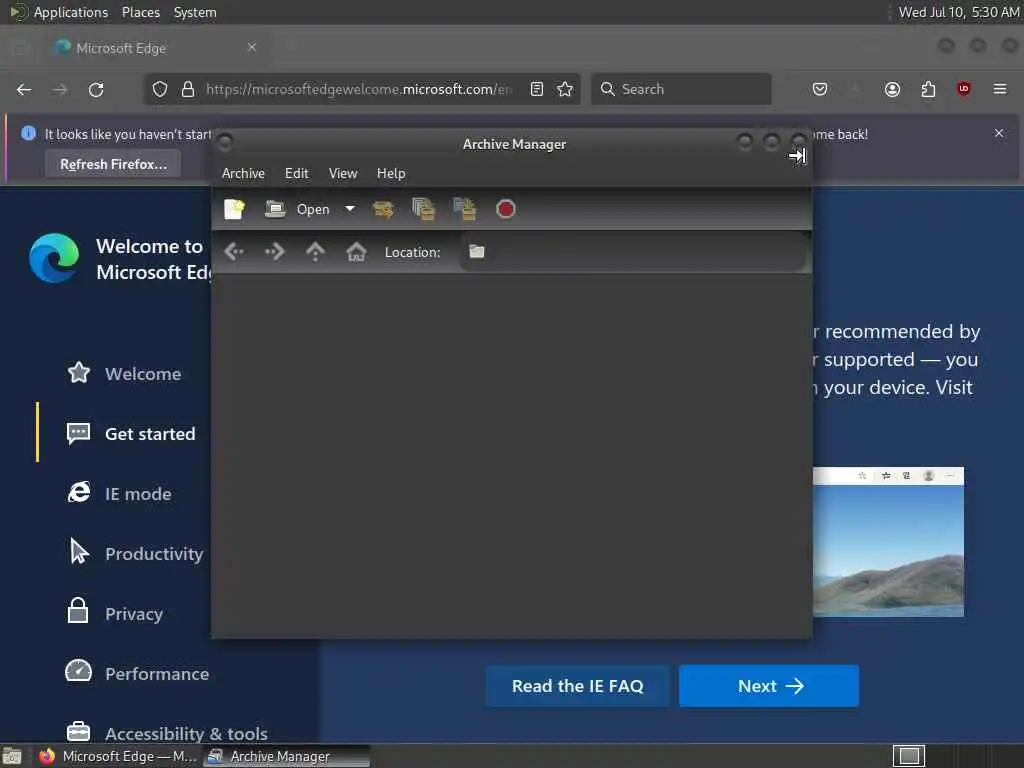Go forward in Archive Manager location bar
This screenshot has width=1024, height=768.
click(x=275, y=251)
